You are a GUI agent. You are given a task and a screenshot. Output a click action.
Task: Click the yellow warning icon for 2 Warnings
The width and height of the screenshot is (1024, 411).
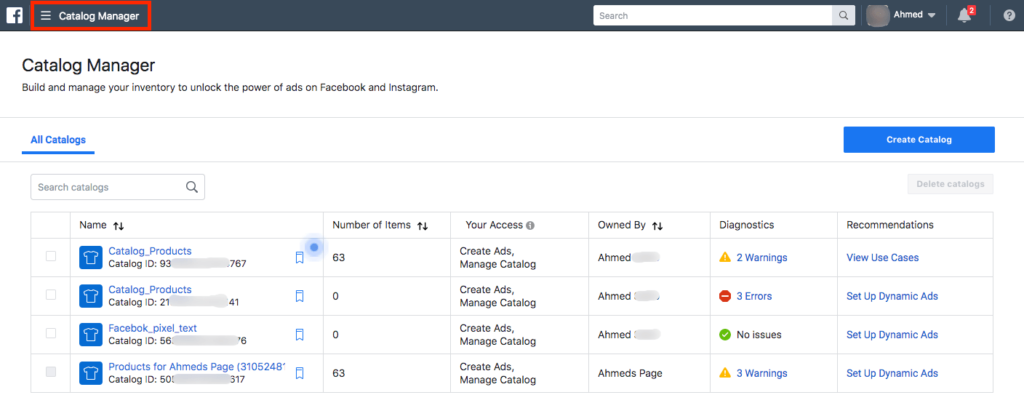click(x=725, y=257)
